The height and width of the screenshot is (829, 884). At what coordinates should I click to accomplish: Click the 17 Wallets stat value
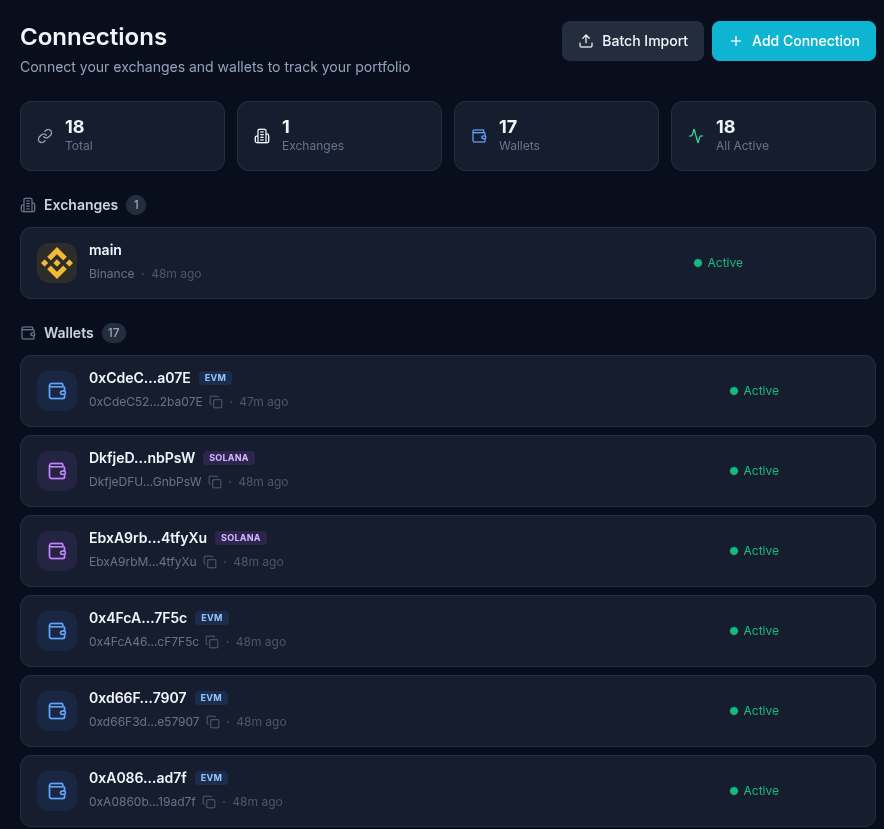(508, 127)
